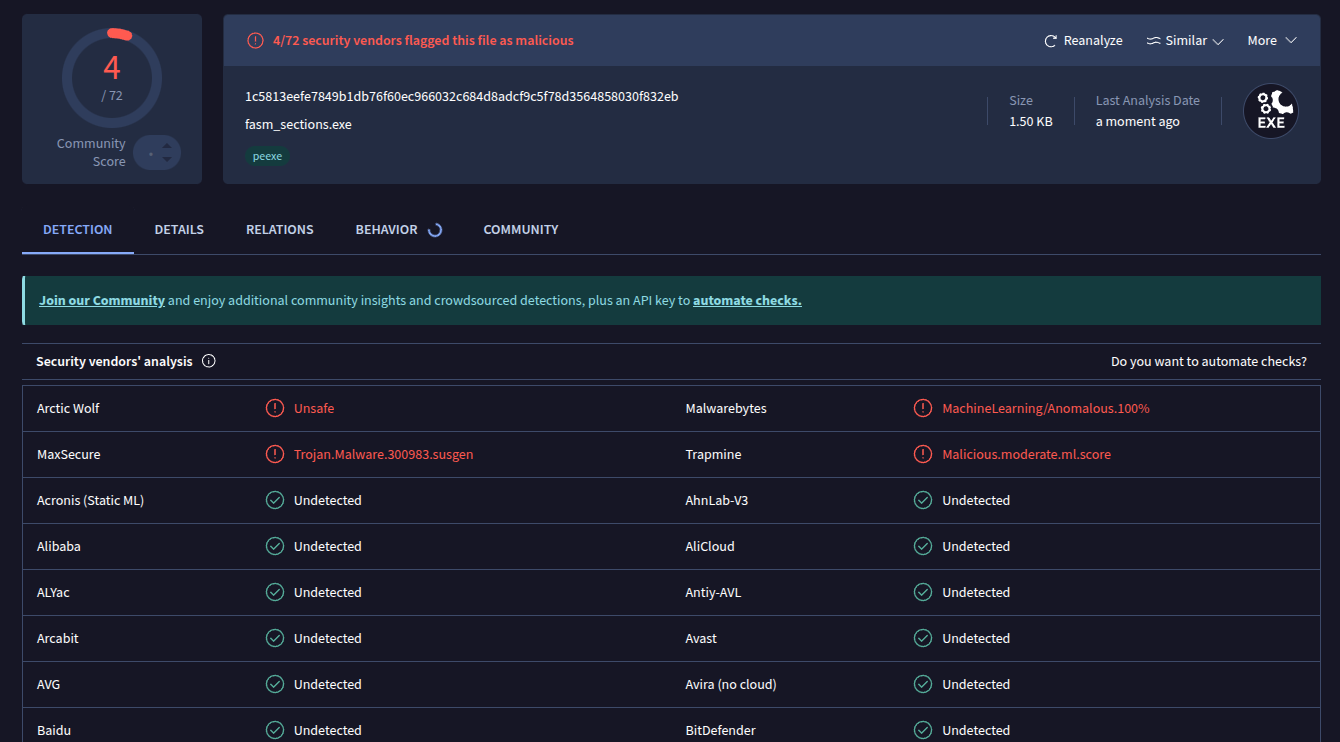Switch to the Detection tab
Screen dimensions: 1340x742
pyautogui.click(x=78, y=230)
